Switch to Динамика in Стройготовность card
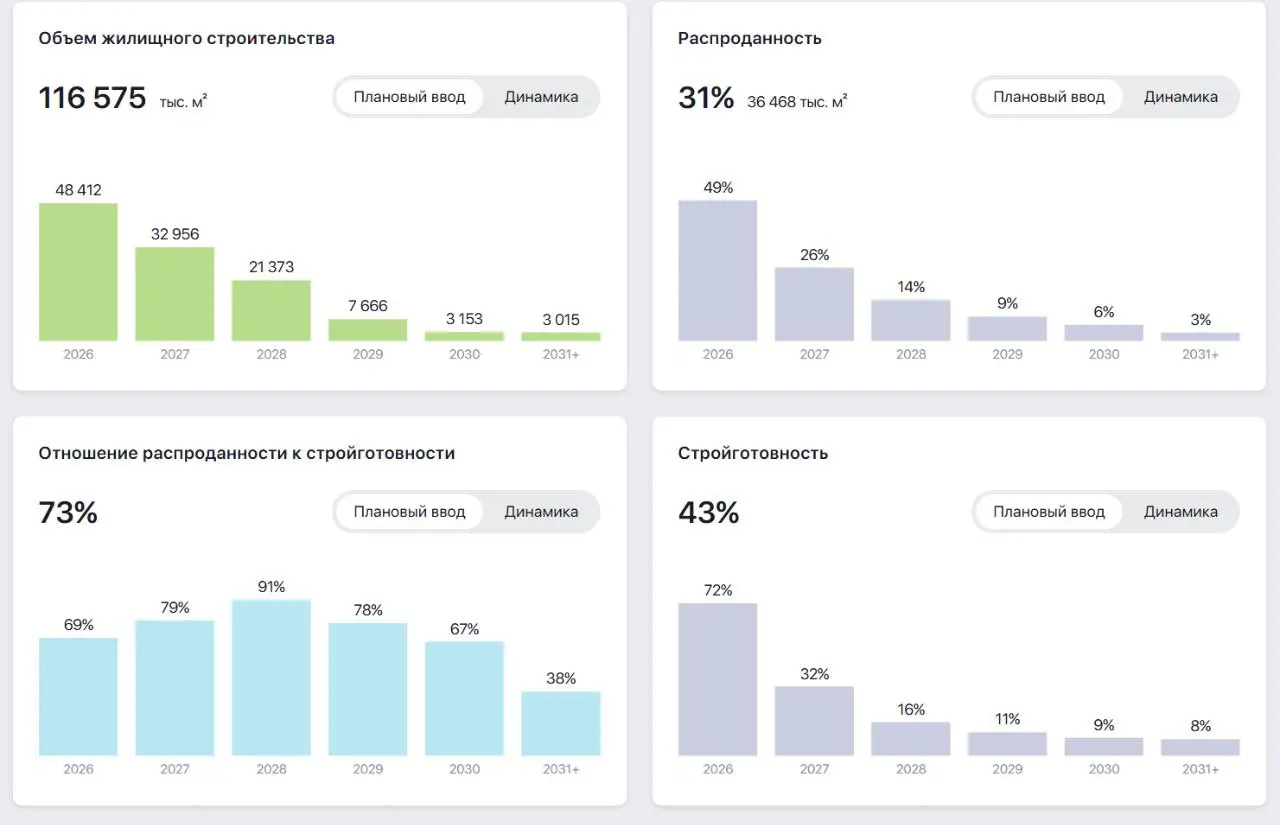The image size is (1280, 825). [1181, 512]
